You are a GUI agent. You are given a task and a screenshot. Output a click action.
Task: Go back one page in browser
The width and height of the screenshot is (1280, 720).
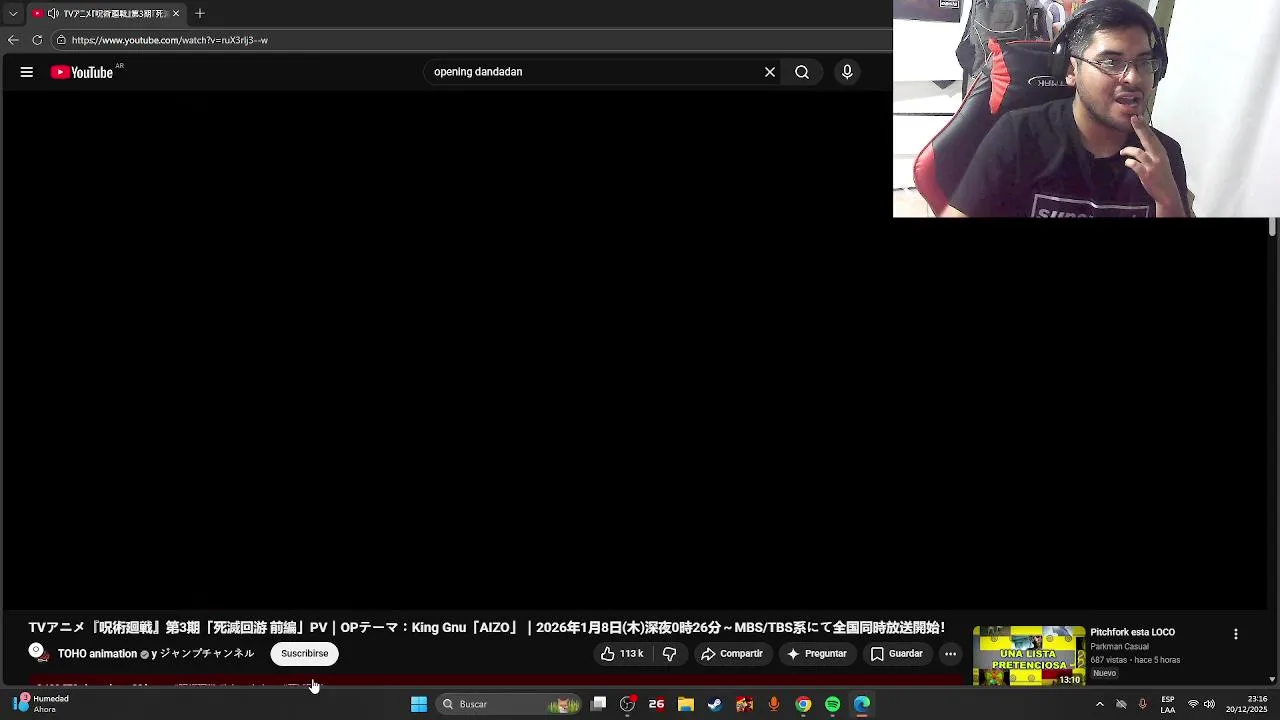coord(13,40)
